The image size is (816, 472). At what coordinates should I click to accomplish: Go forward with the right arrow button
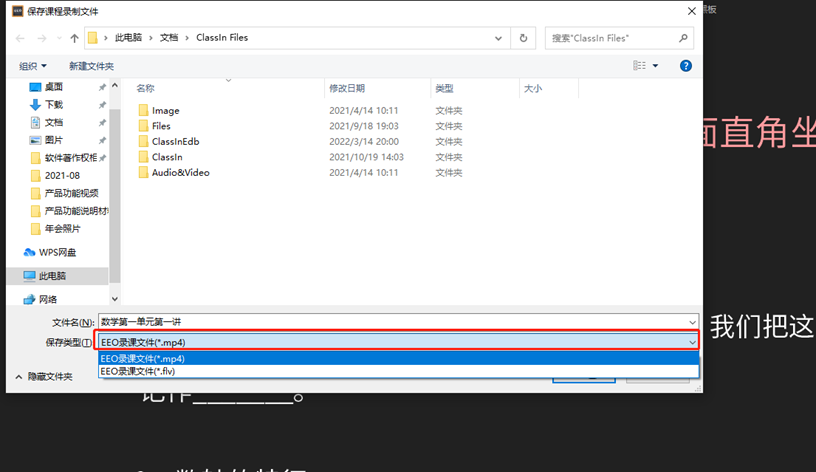tap(42, 38)
